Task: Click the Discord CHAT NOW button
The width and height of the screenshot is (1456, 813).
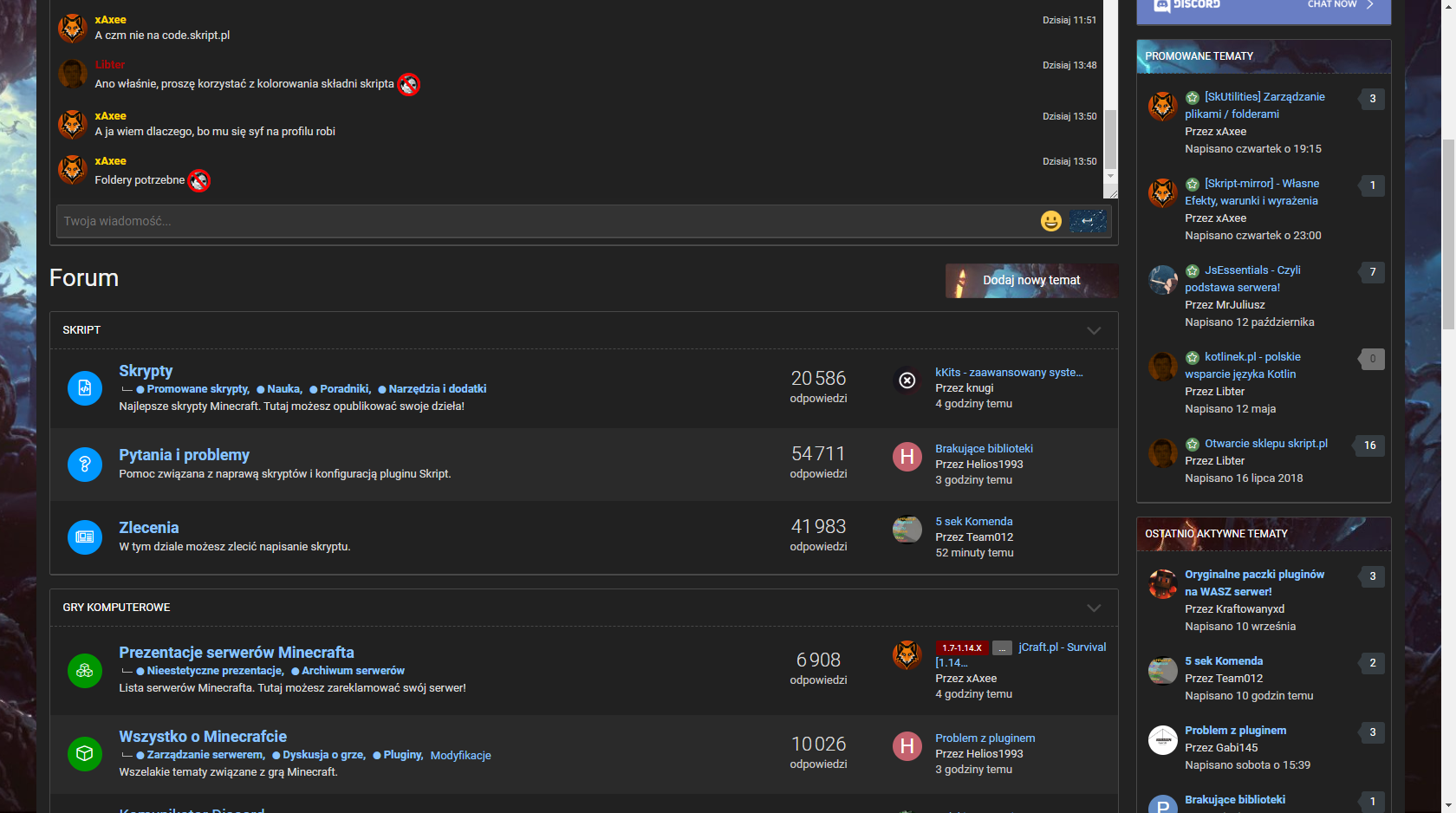Action: click(x=1340, y=4)
